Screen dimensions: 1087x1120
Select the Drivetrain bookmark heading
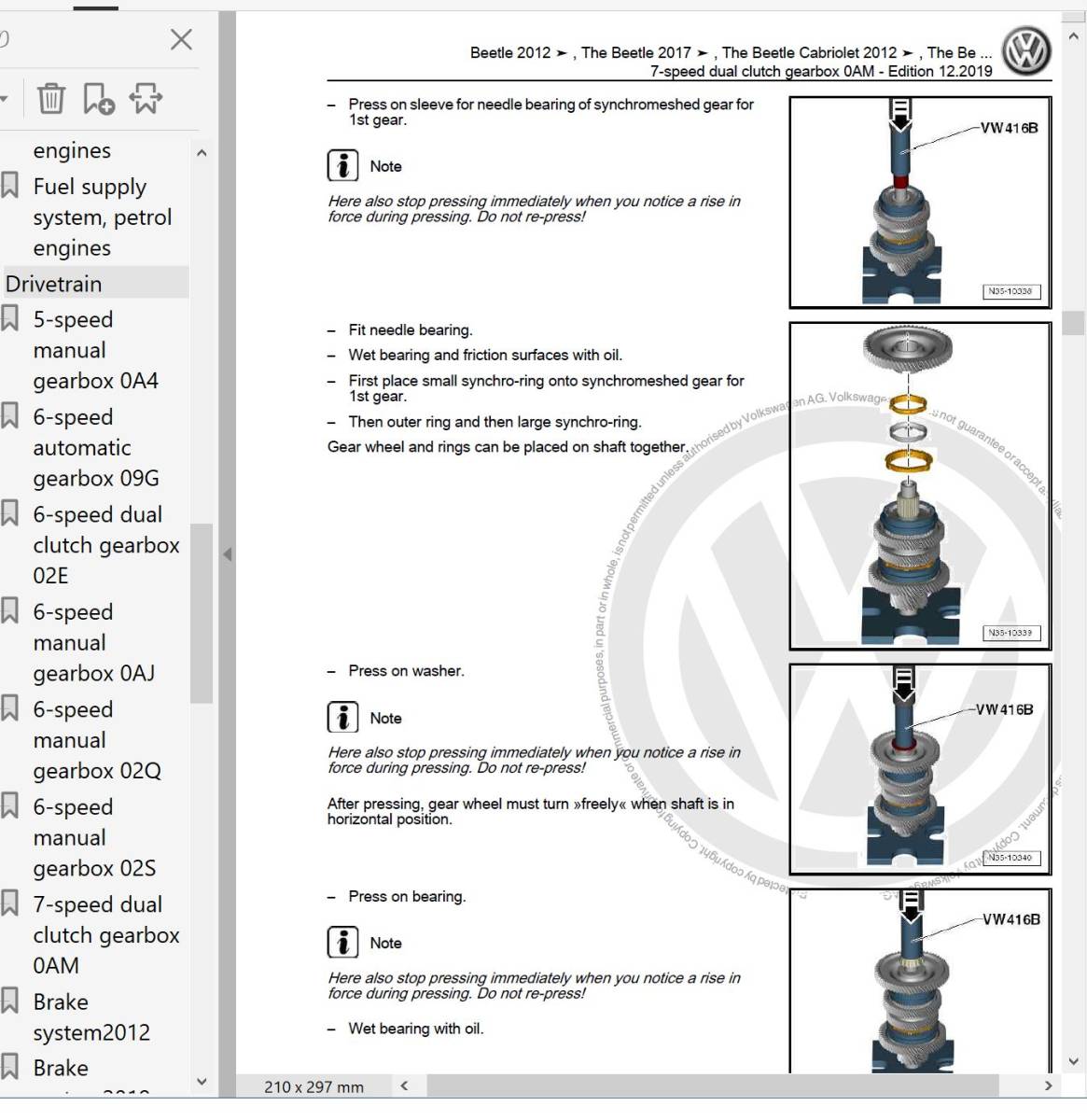54,284
